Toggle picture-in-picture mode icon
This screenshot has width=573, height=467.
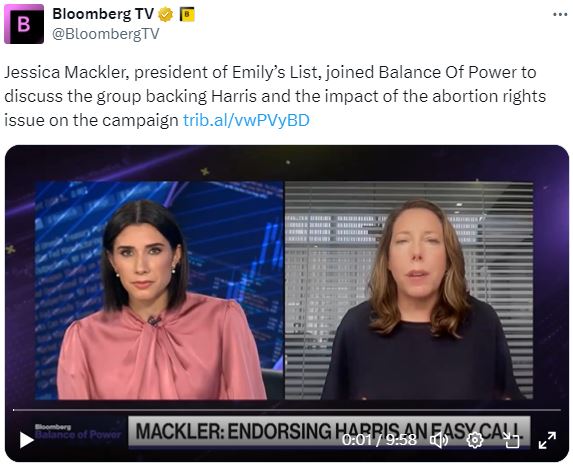511,440
